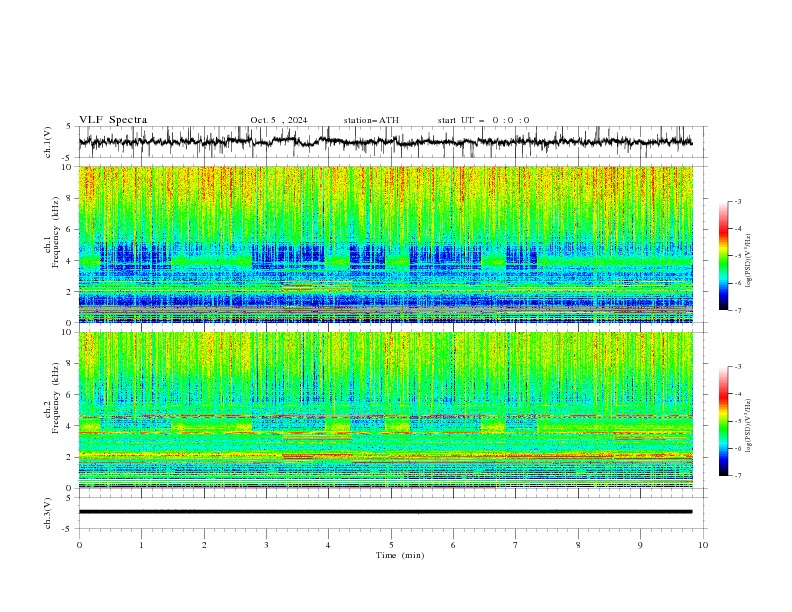Click the 'start UT = 0 : 0 : 0' label
This screenshot has width=792, height=612.
point(483,120)
